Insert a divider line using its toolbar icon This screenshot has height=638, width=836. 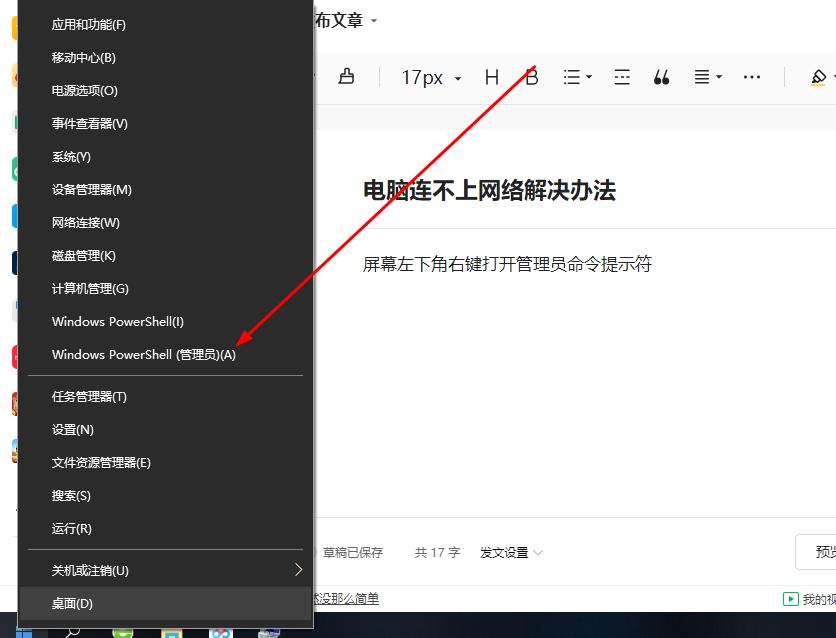click(x=622, y=77)
